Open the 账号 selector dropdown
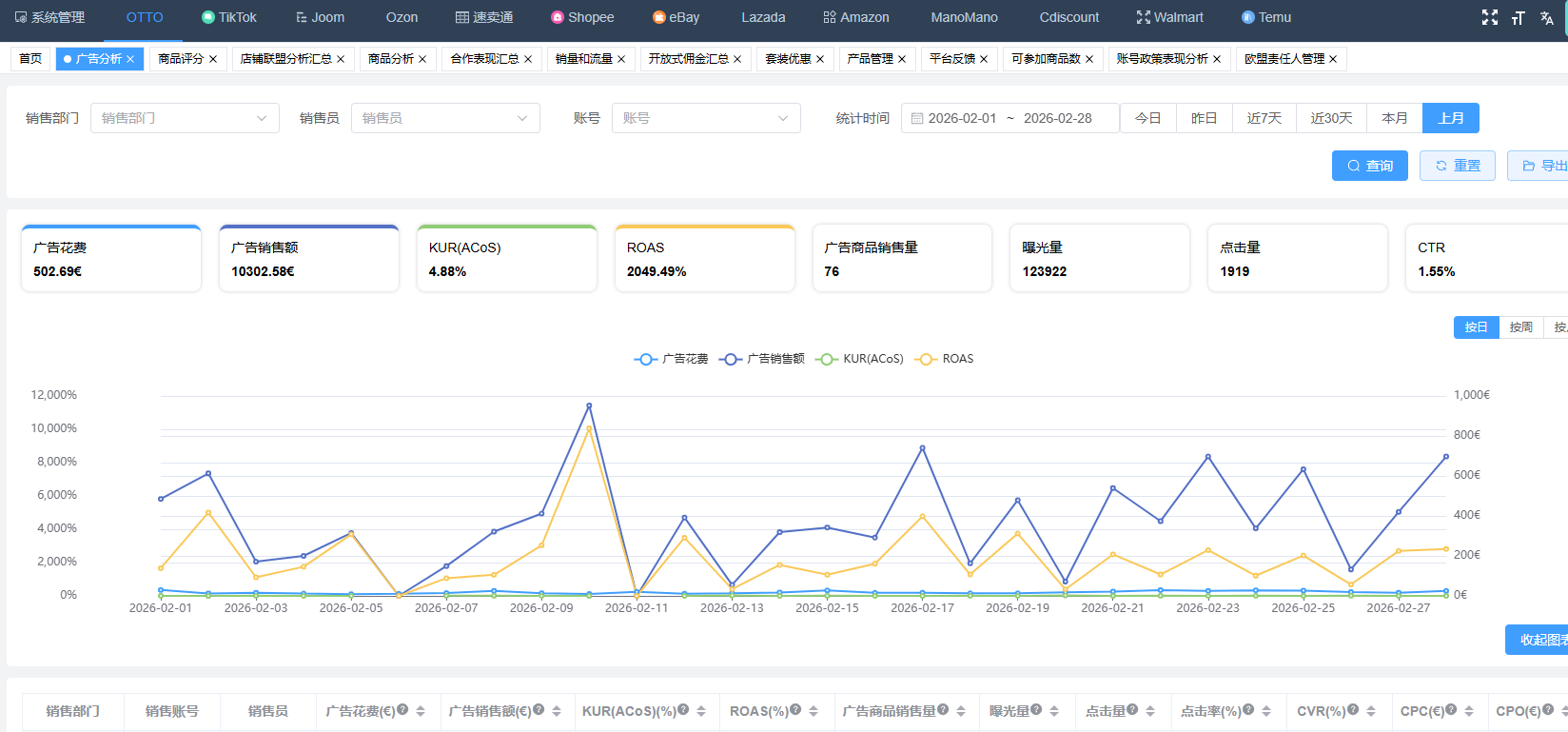 coord(705,118)
